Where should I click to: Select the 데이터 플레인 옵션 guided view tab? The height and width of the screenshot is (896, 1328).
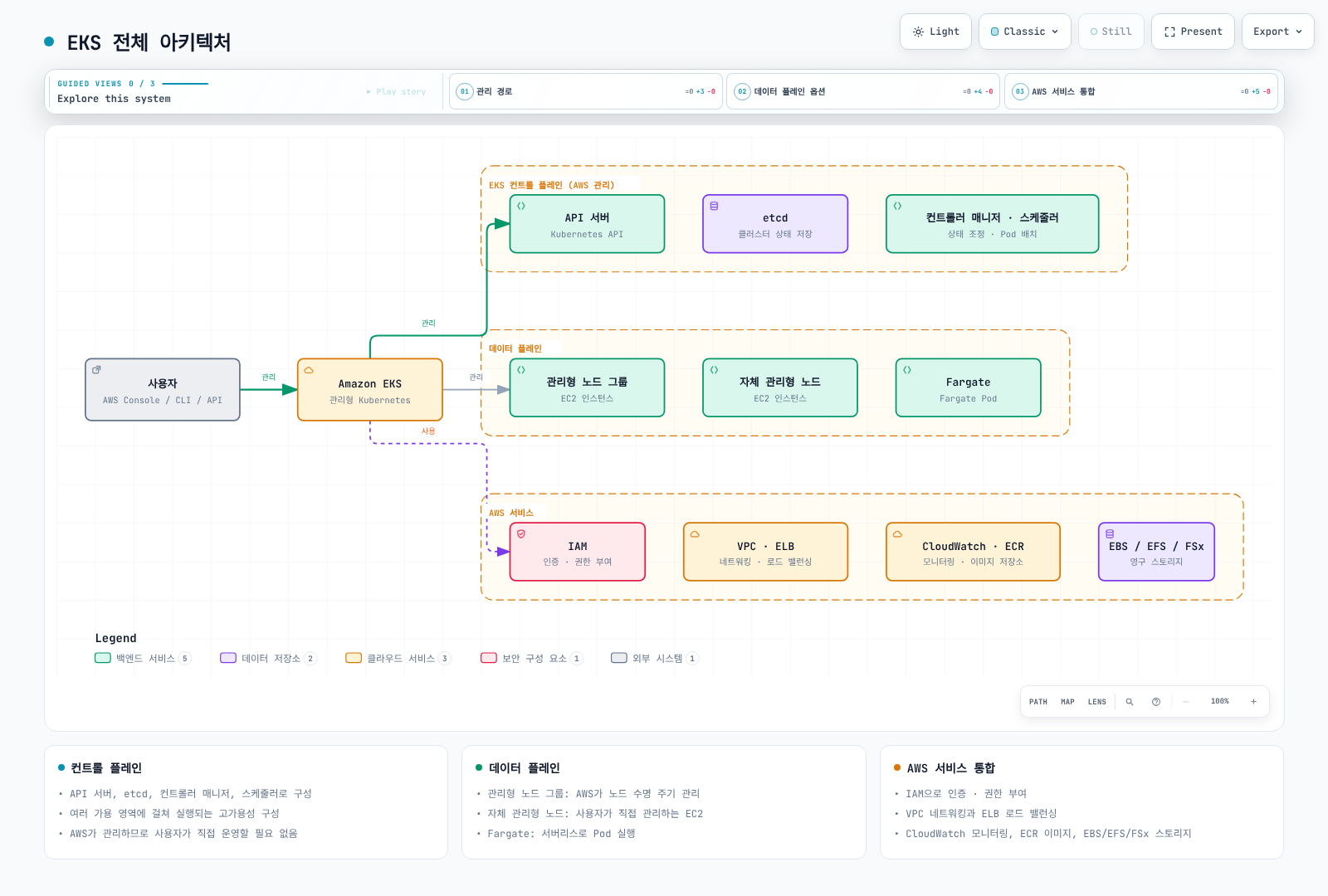[863, 91]
